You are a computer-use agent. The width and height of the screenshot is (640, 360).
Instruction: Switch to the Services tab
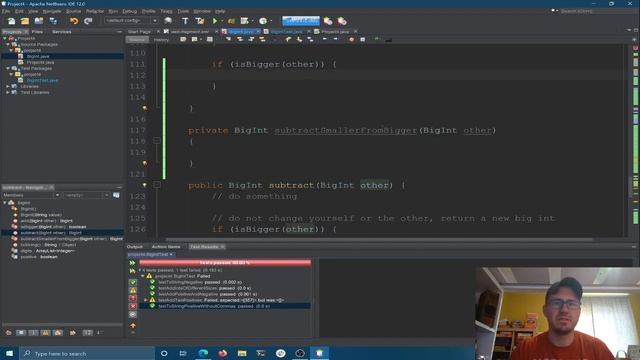(x=62, y=31)
